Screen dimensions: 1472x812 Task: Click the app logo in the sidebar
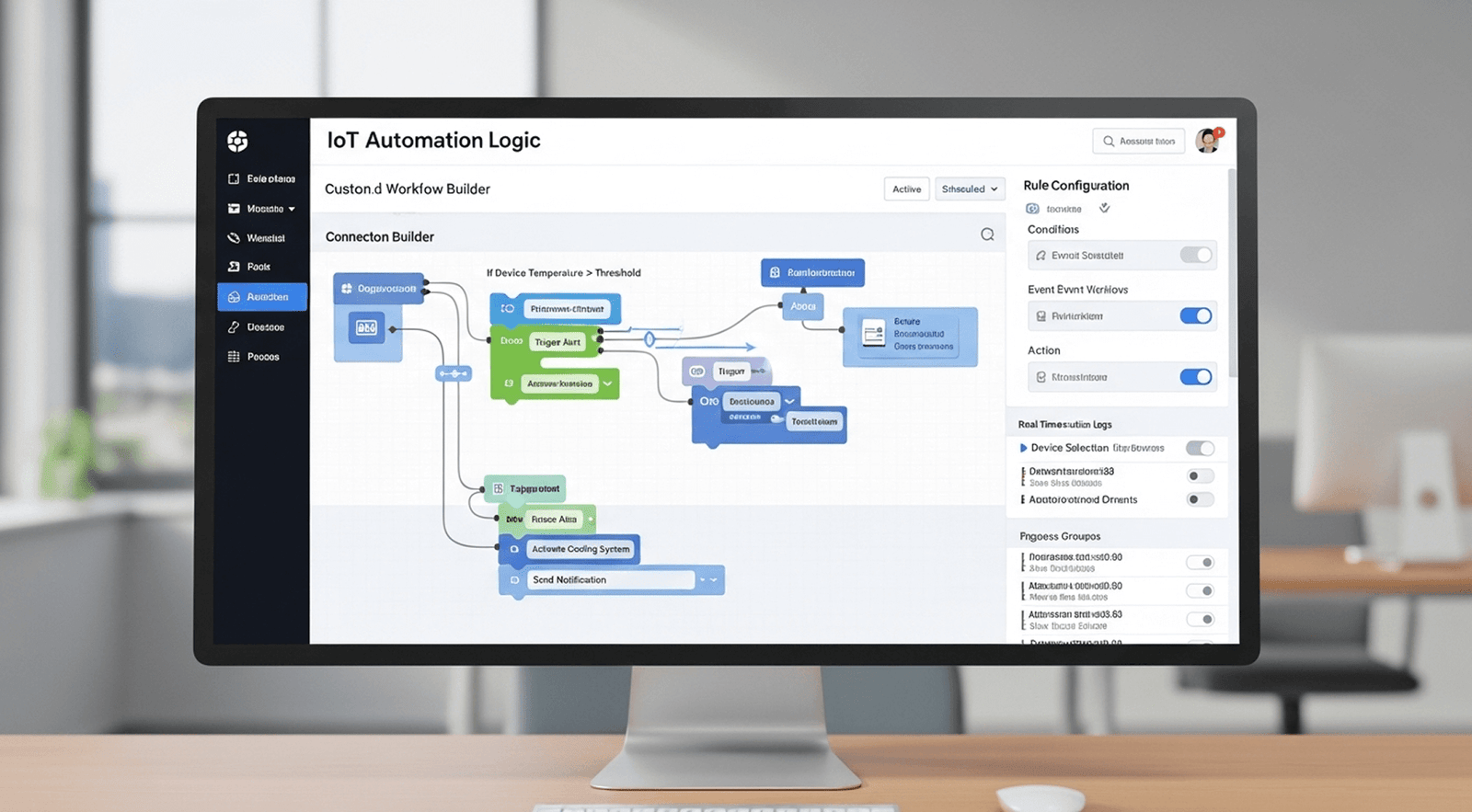pos(237,141)
